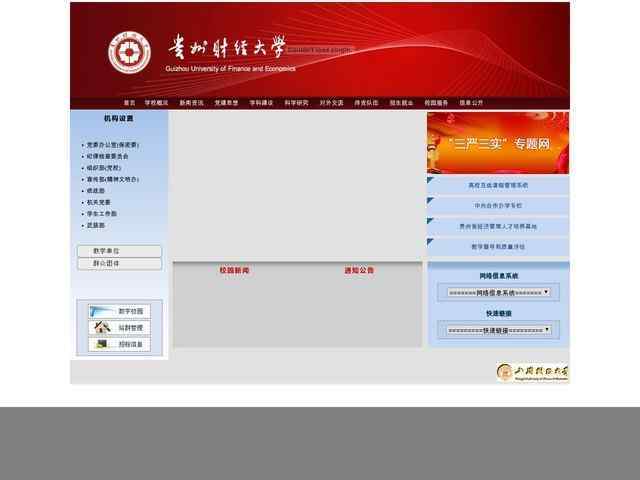Open the 纪律检查委员会 link
The image size is (640, 480).
107,156
